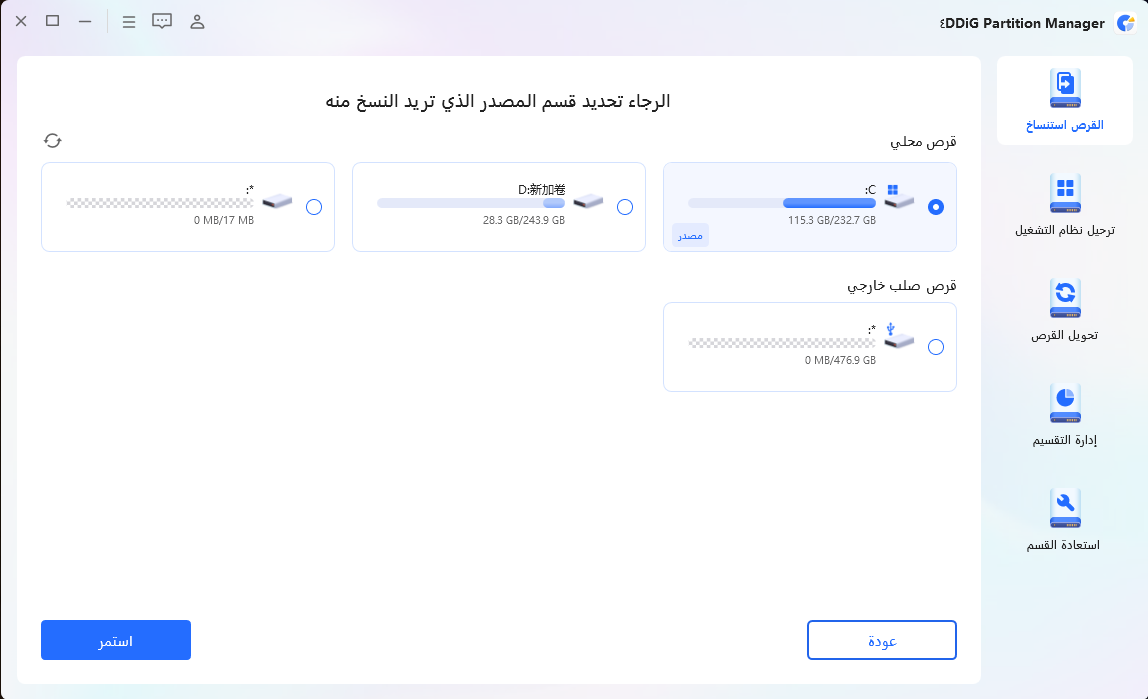Viewport: 1148px width, 699px height.
Task: Select the C: drive radio button
Action: click(x=936, y=207)
